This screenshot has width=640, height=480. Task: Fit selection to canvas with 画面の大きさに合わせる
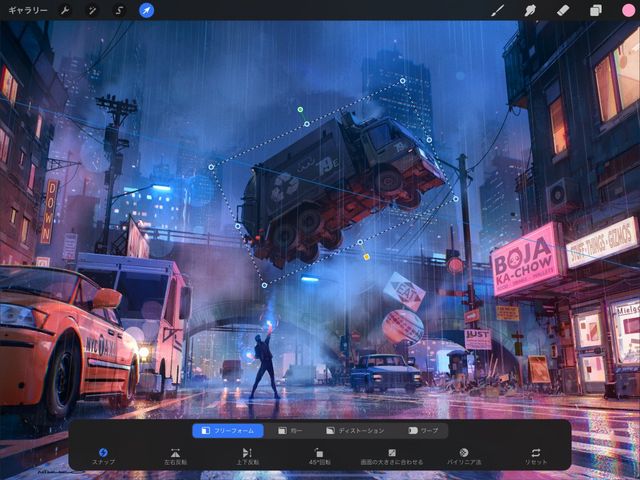tap(391, 456)
